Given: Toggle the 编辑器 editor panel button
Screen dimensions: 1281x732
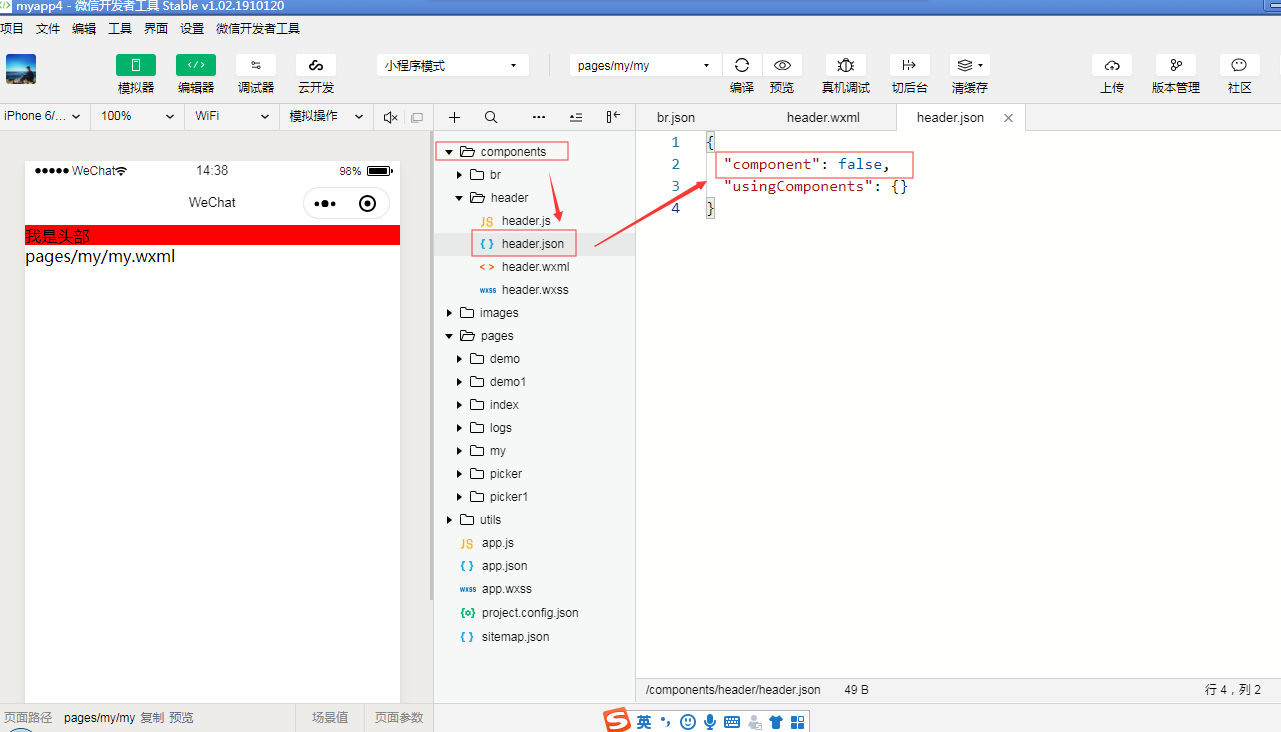Looking at the screenshot, I should coord(196,65).
